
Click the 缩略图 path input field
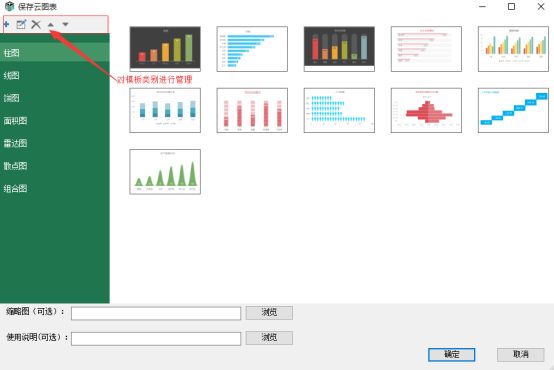pos(156,313)
